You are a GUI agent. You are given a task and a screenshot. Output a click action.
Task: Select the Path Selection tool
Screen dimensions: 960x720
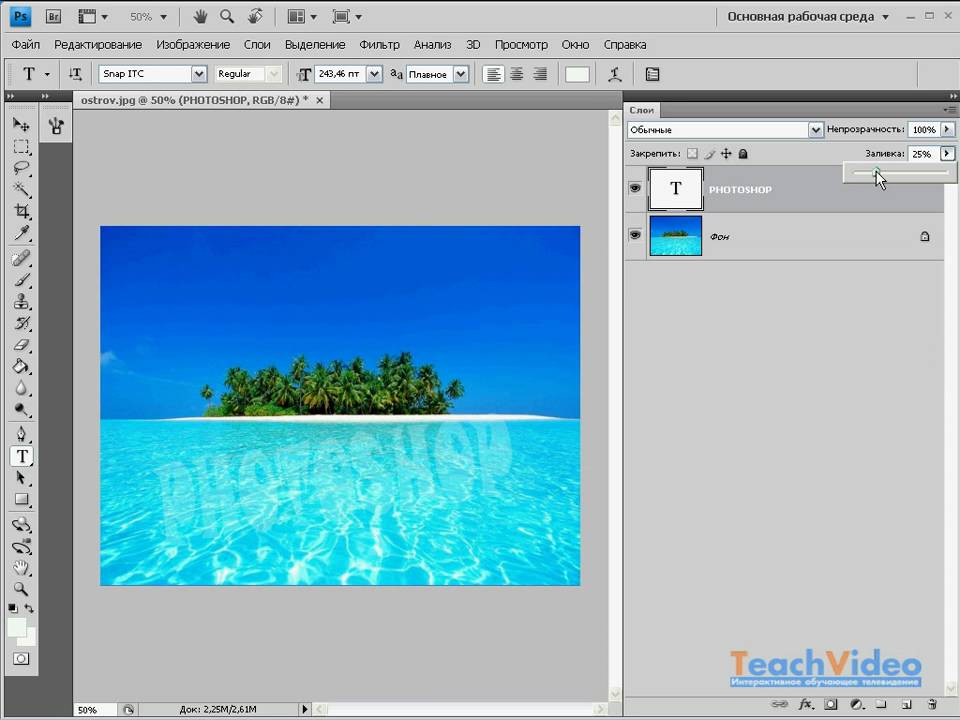point(21,478)
